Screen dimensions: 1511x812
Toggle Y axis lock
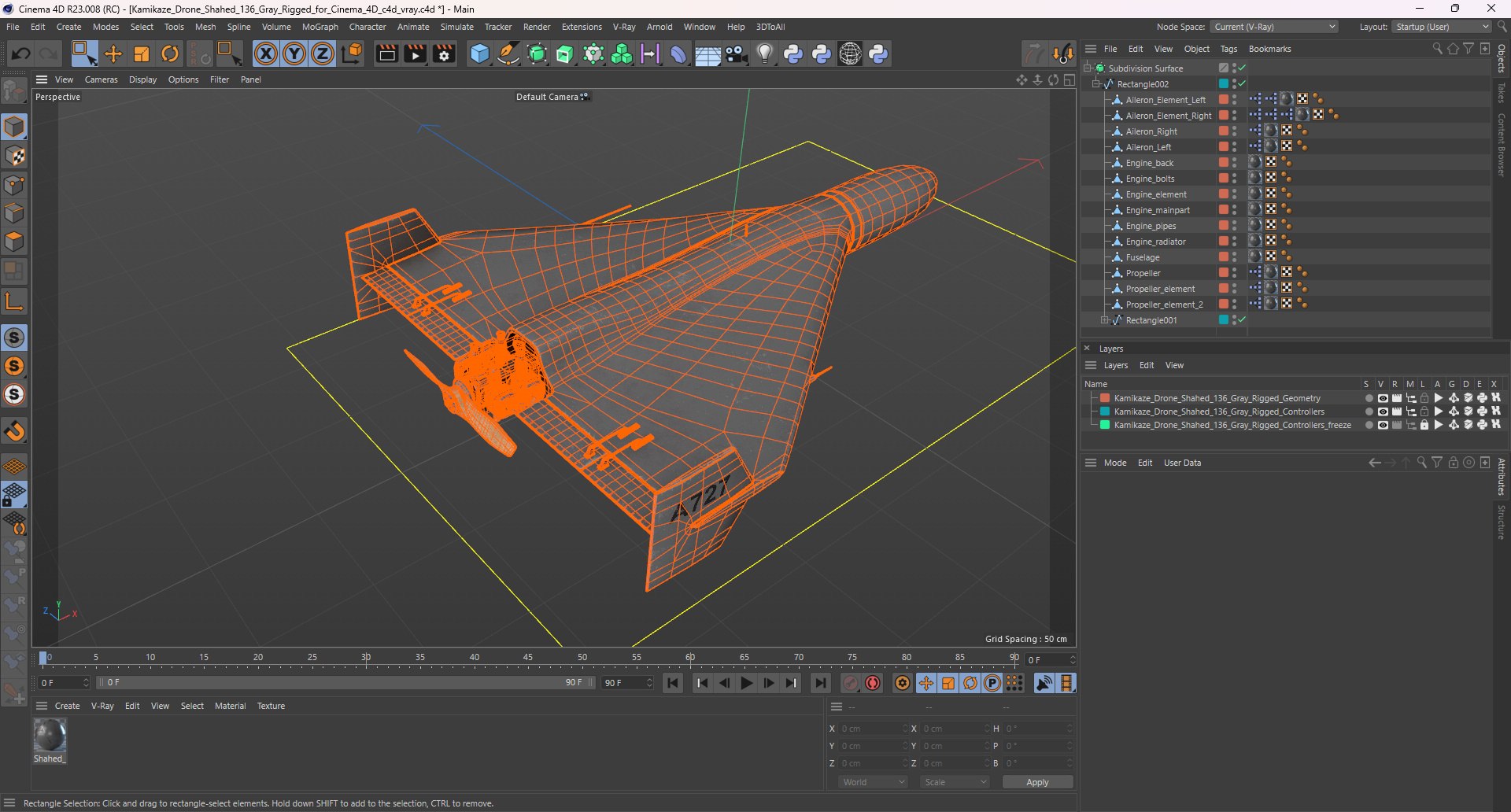294,54
